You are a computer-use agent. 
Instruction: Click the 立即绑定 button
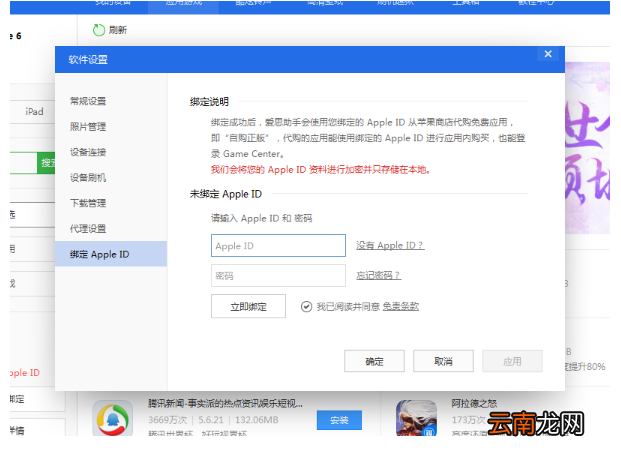[248, 306]
